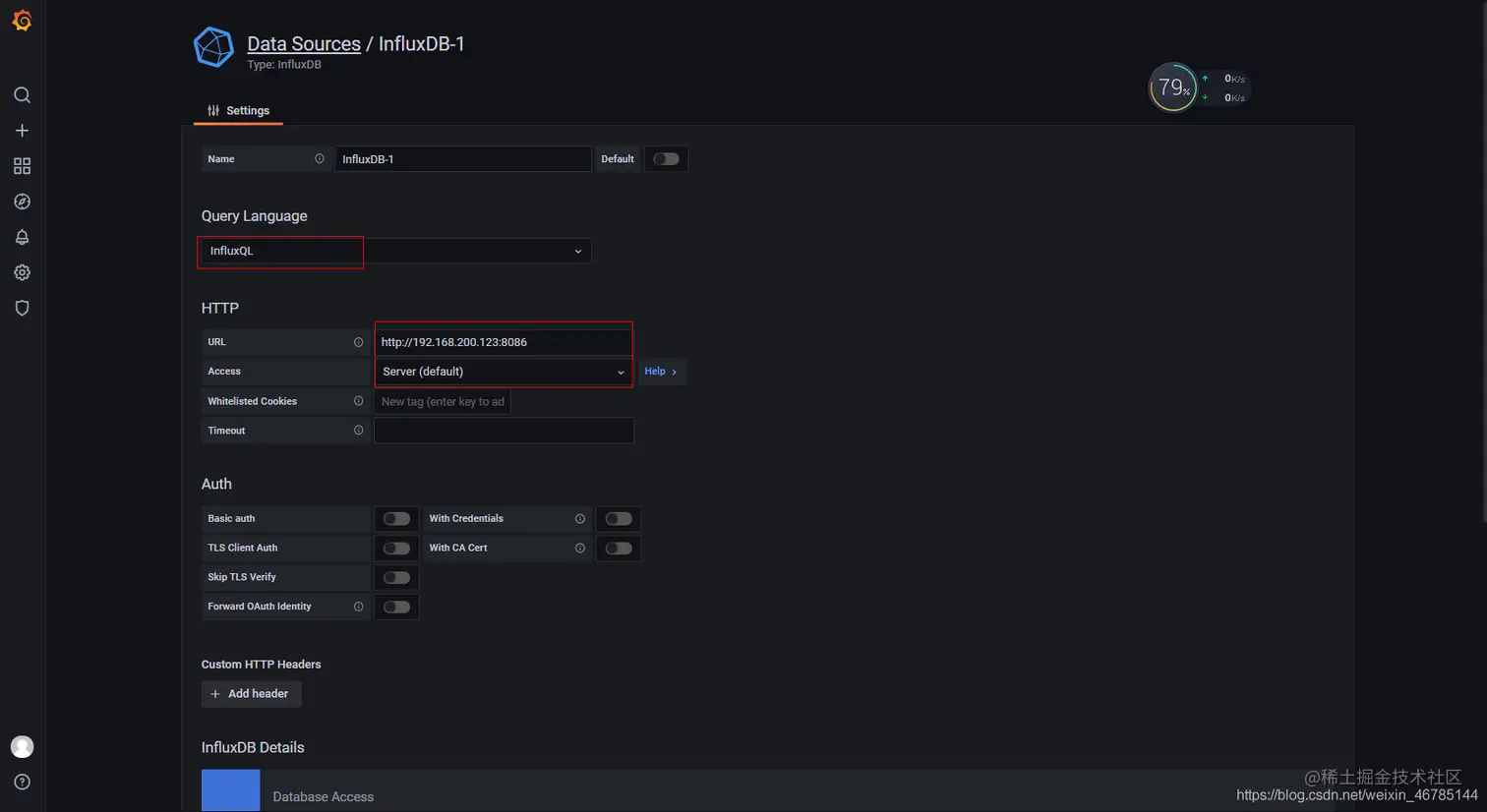This screenshot has height=812, width=1487.
Task: Click the Timeout info icon
Action: 358,431
